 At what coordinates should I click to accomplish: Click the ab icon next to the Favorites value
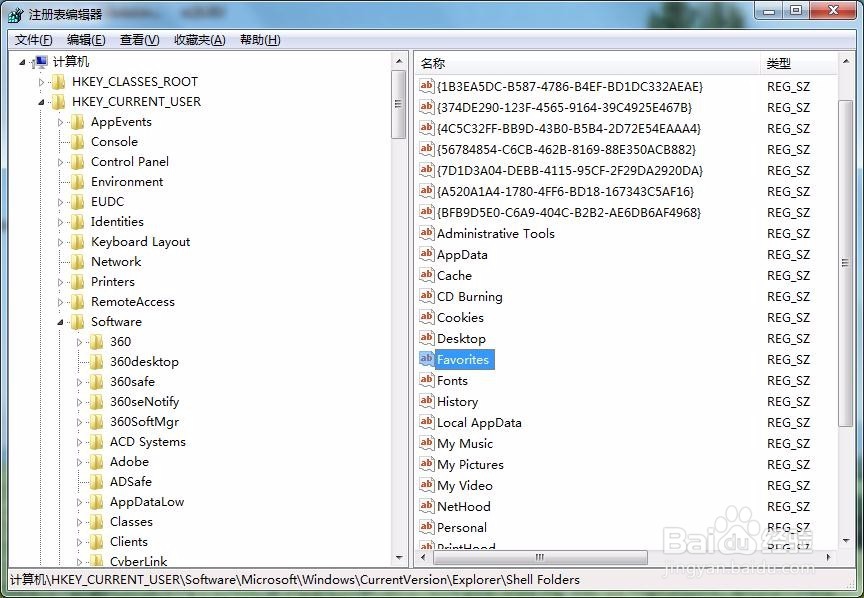tap(426, 359)
